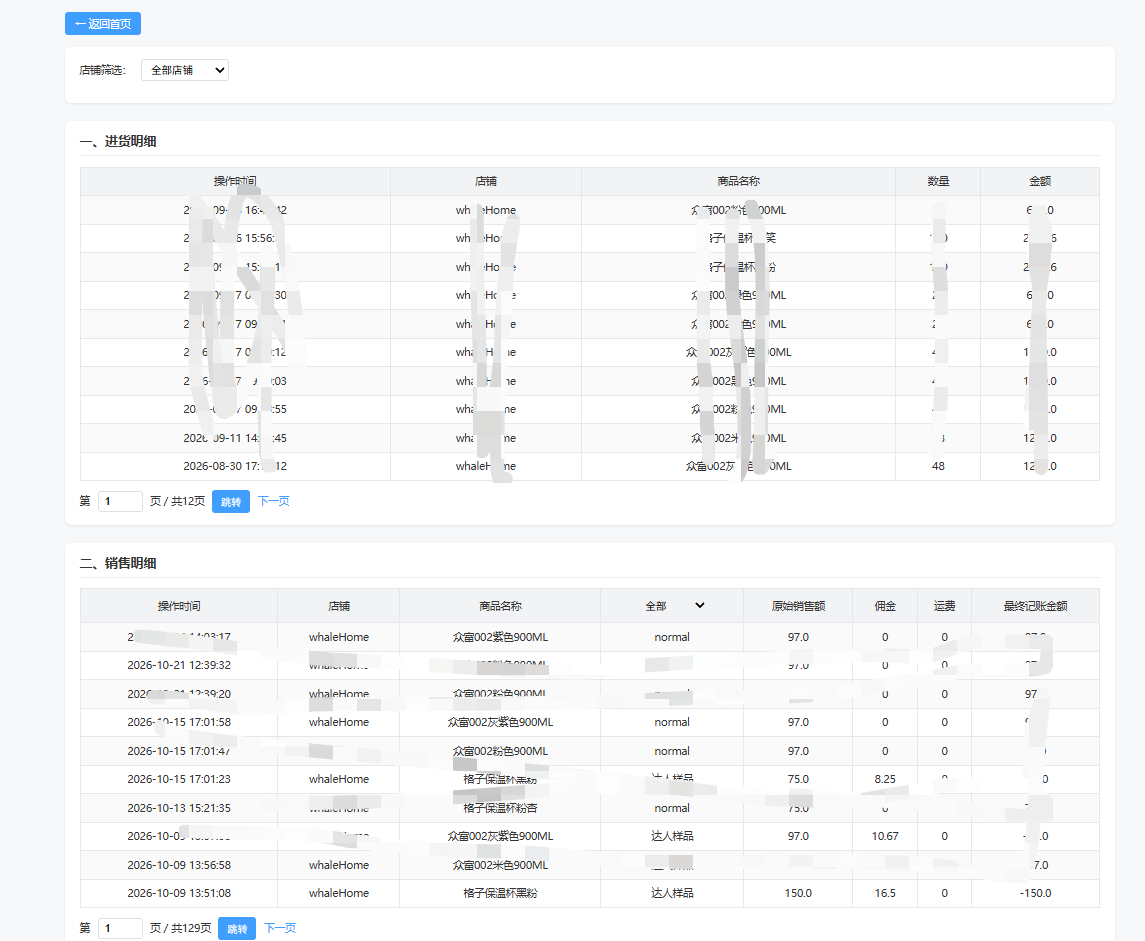Image resolution: width=1145 pixels, height=941 pixels.
Task: Expand the 全部 type filter in sales header
Action: [675, 606]
